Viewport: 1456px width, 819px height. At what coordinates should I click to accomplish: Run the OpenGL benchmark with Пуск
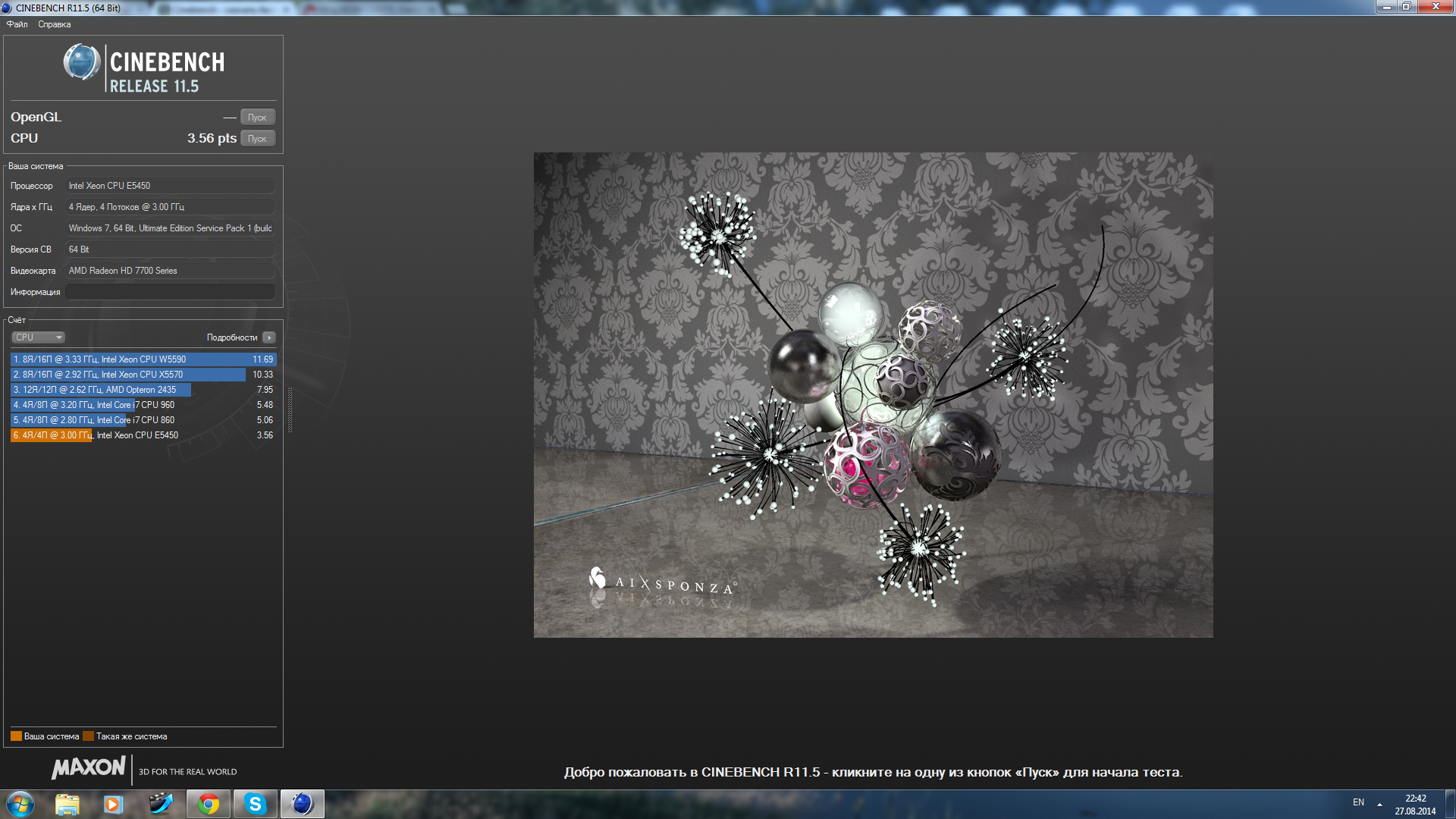[x=257, y=118]
